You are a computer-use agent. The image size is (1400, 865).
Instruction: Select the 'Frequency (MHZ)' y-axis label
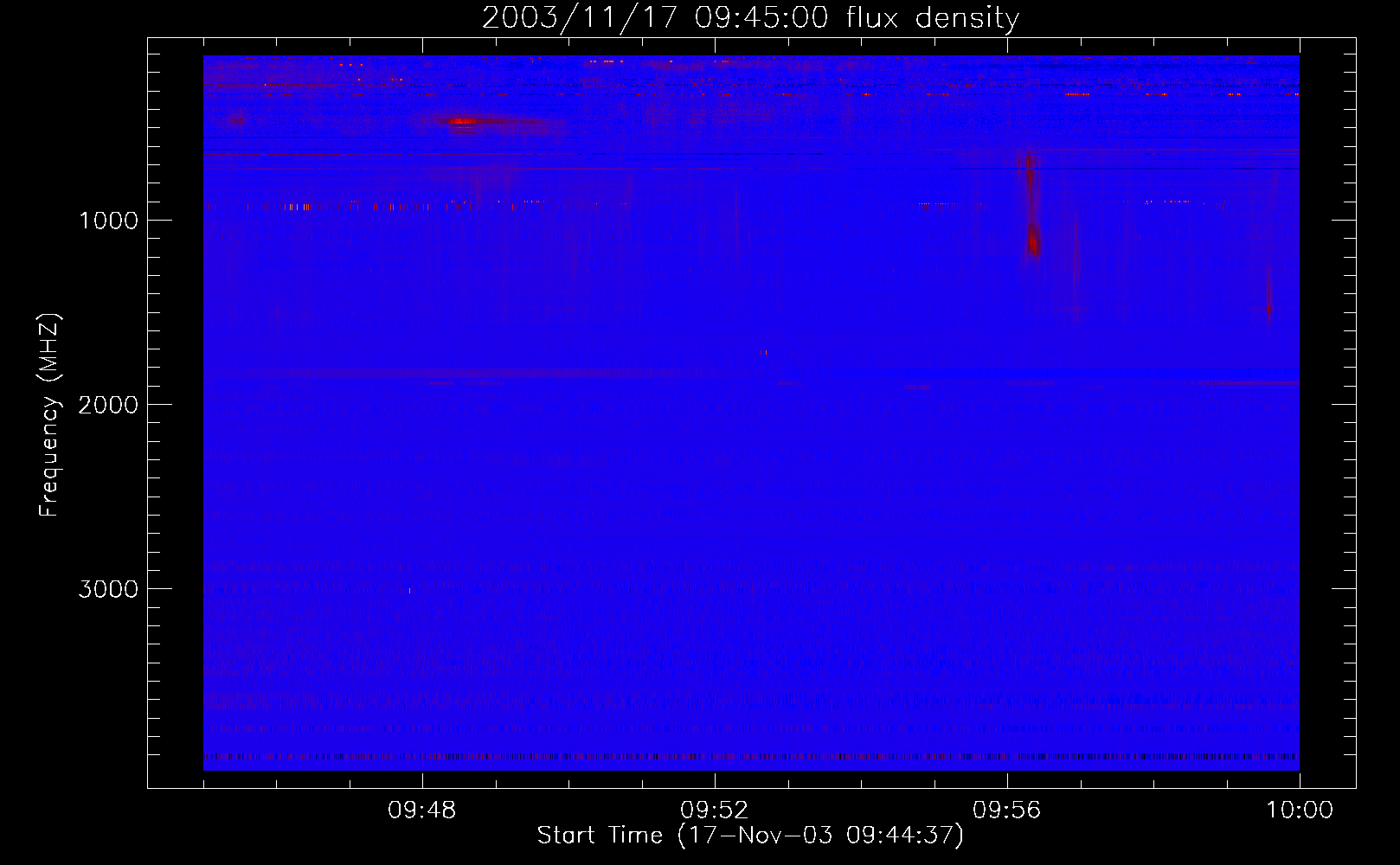click(49, 415)
